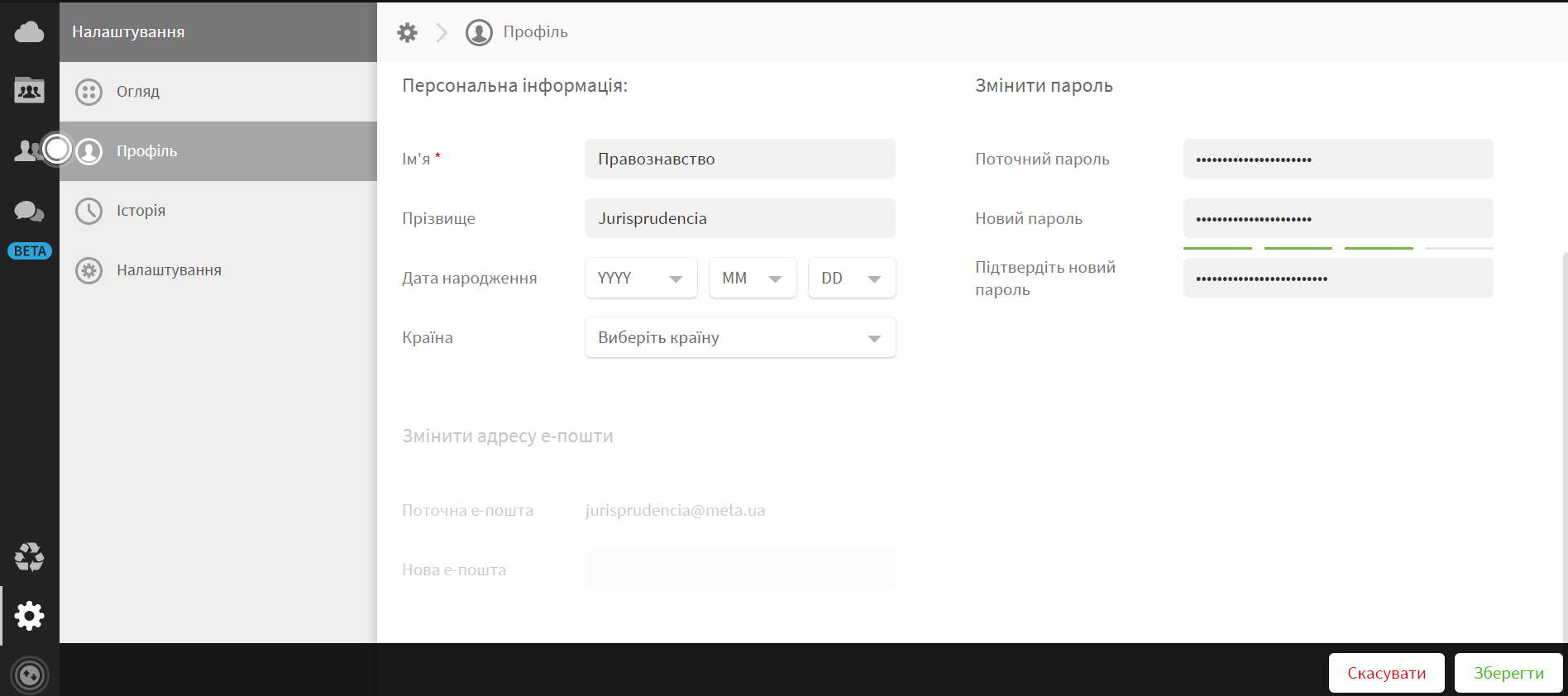The image size is (1568, 696).
Task: Click the jurisprudencia@meta.ua email text
Action: point(675,510)
